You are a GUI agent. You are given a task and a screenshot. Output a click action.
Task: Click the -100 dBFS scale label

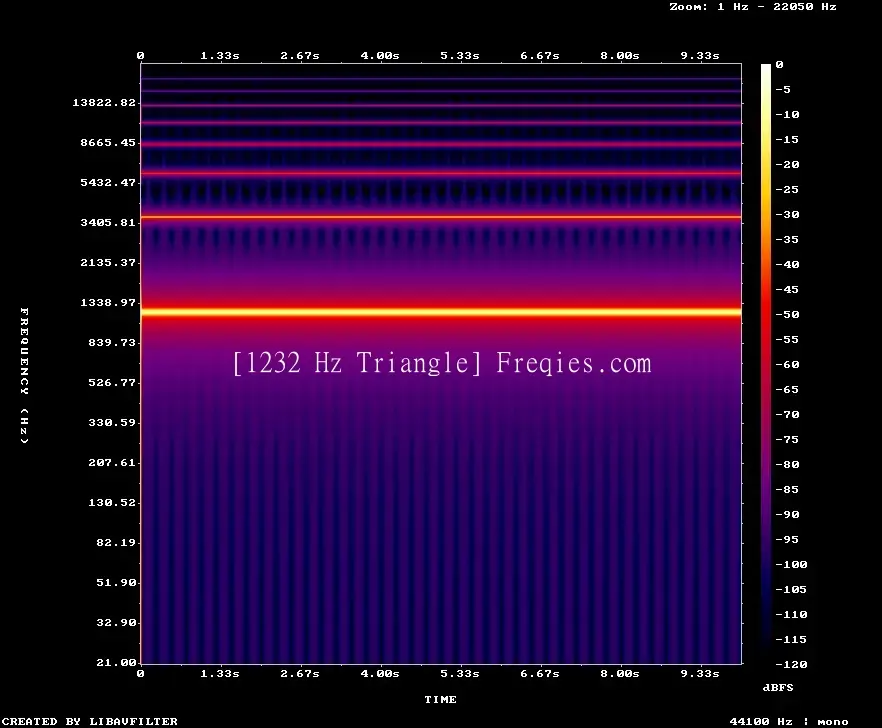coord(791,564)
